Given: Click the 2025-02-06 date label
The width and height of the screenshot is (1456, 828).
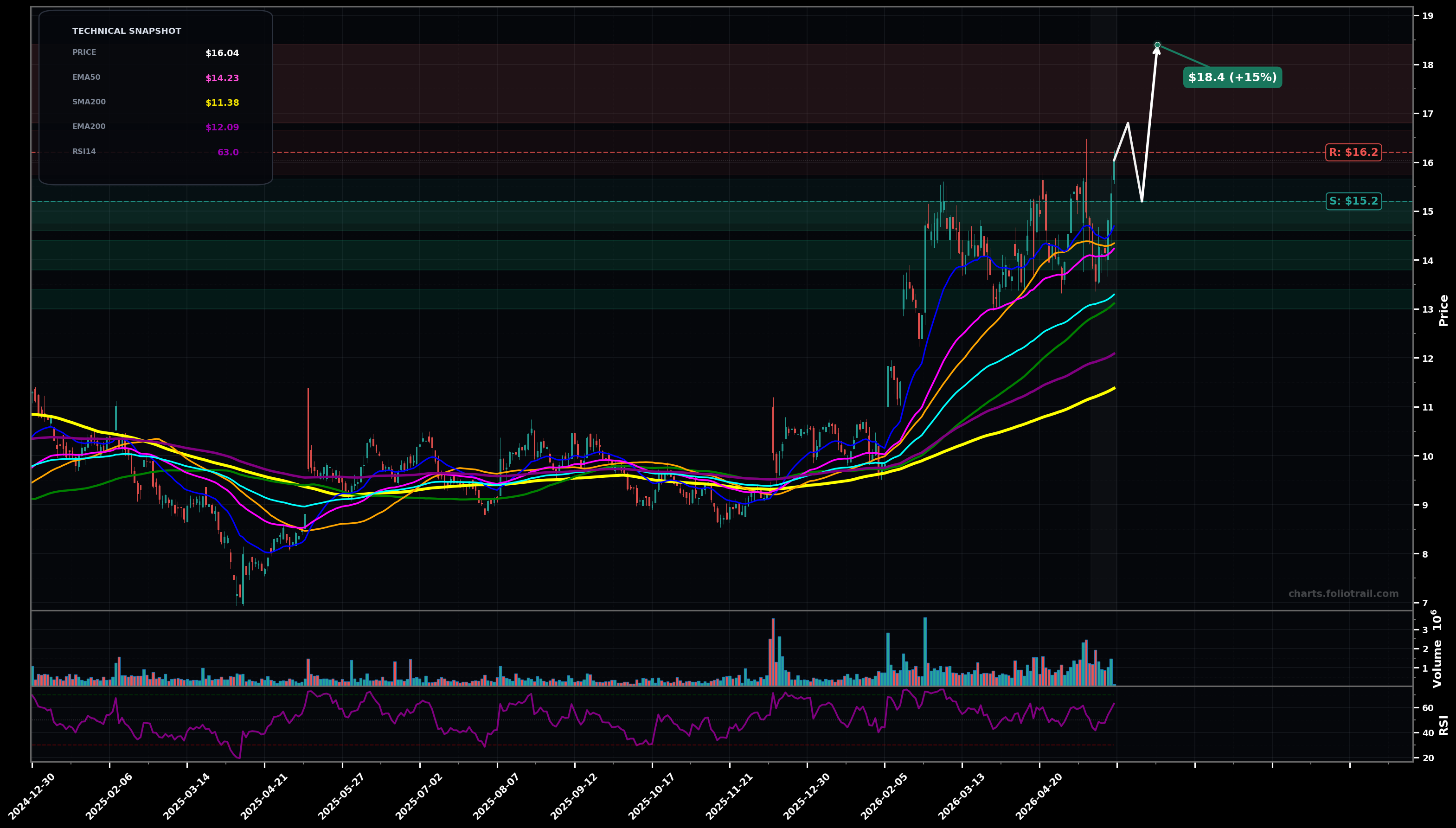Looking at the screenshot, I should (x=110, y=796).
